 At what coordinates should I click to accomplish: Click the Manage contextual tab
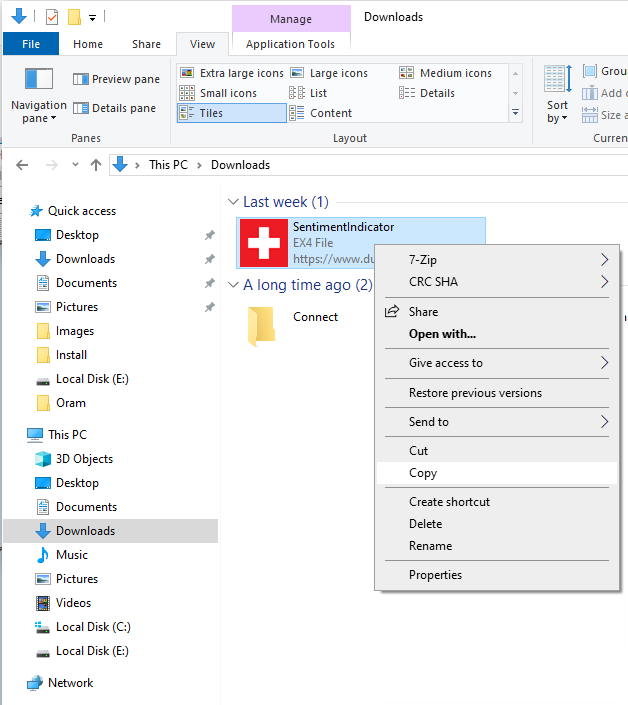tap(291, 19)
